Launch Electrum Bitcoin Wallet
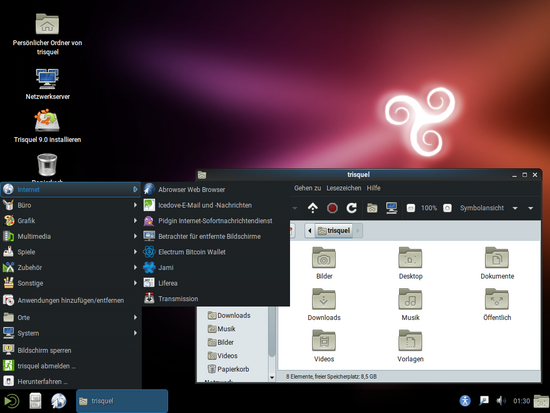This screenshot has height=413, width=550. [215, 252]
